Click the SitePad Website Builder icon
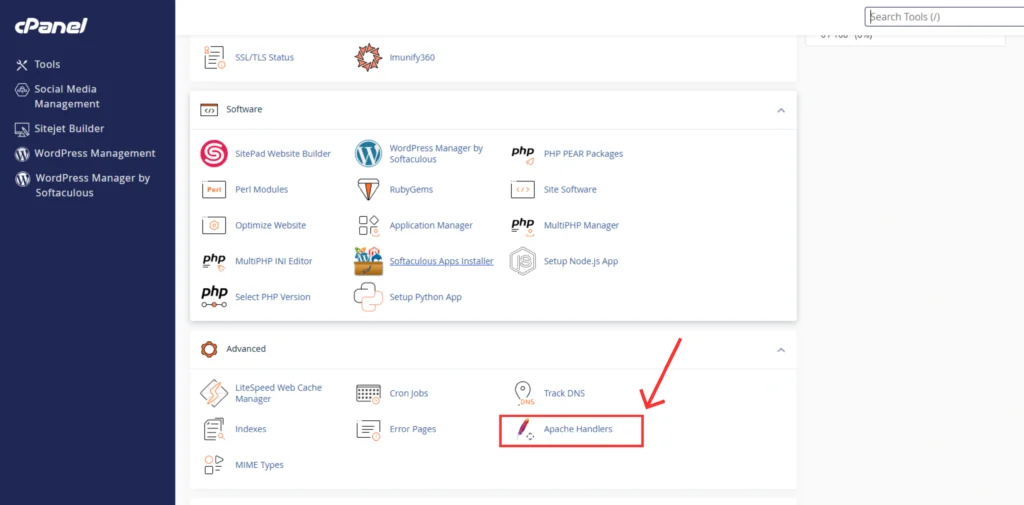The height and width of the screenshot is (505, 1024). pyautogui.click(x=214, y=154)
